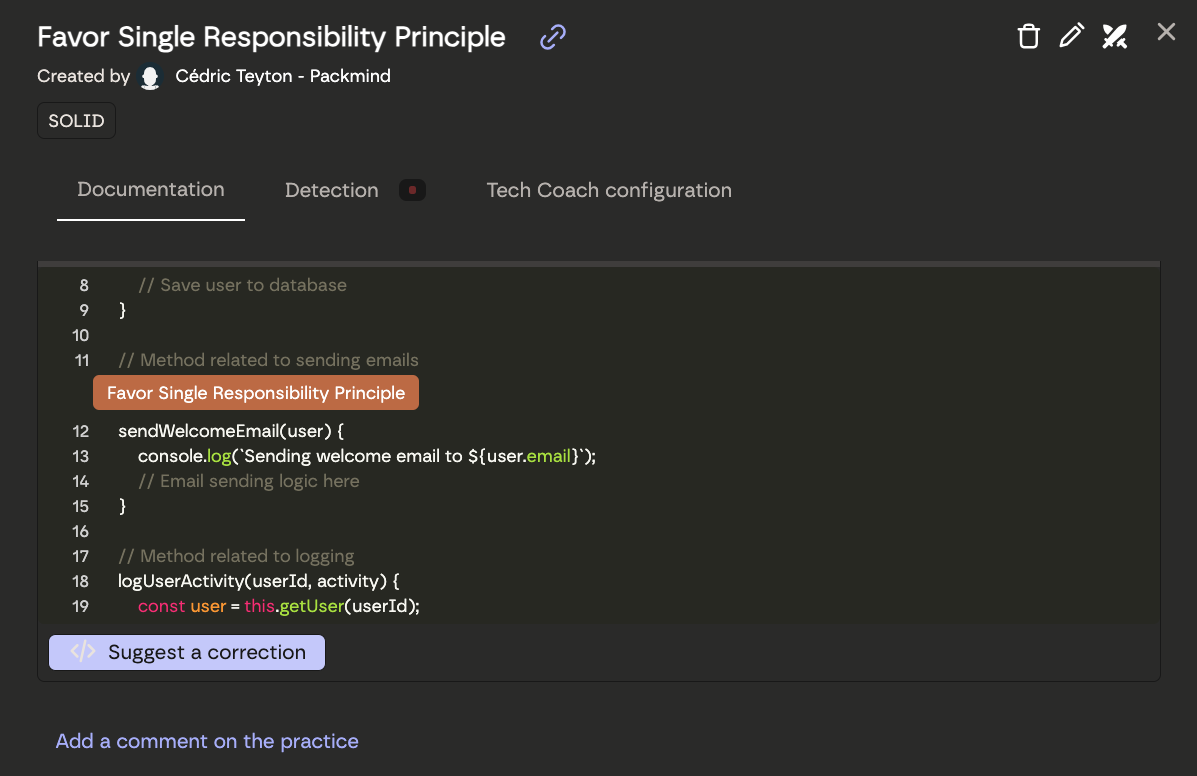
Task: Click the code brackets icon in Suggest button
Action: (83, 652)
